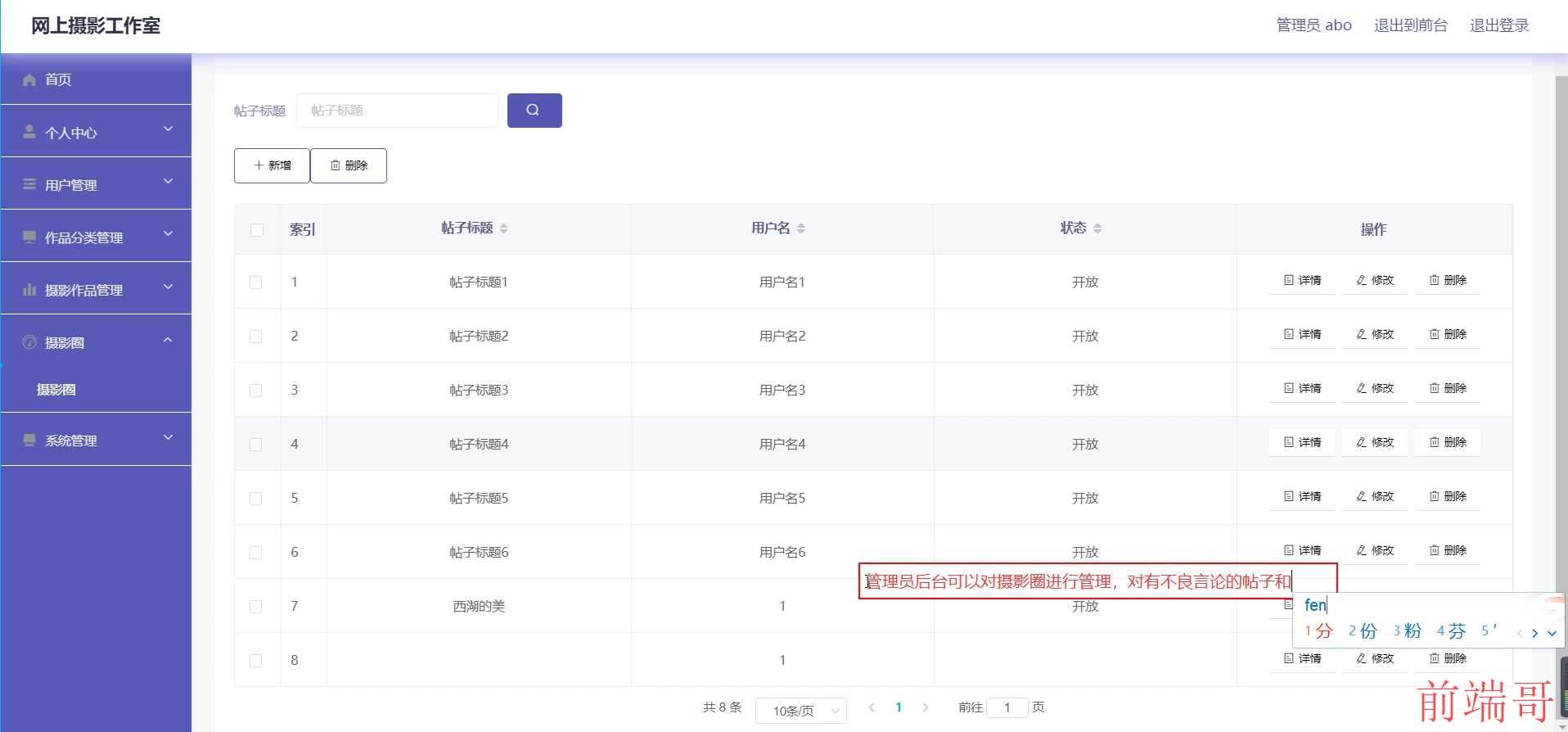Click the circle icon beside 摄影圈

pos(29,341)
